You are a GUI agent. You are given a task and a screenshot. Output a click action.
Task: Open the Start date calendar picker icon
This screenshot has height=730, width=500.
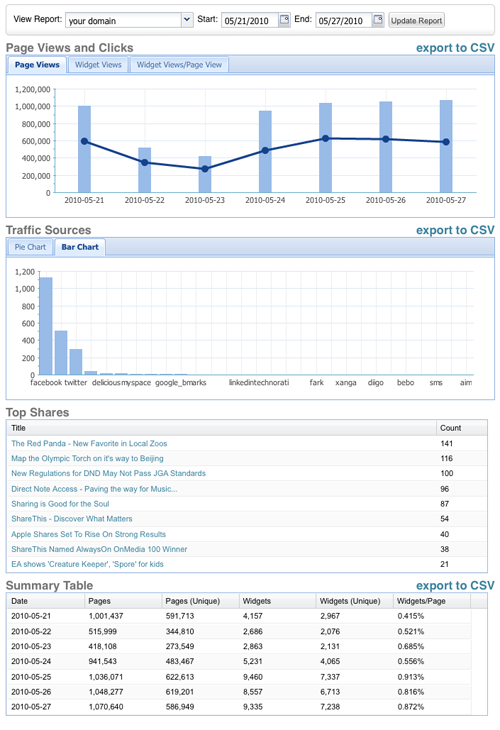[x=284, y=20]
